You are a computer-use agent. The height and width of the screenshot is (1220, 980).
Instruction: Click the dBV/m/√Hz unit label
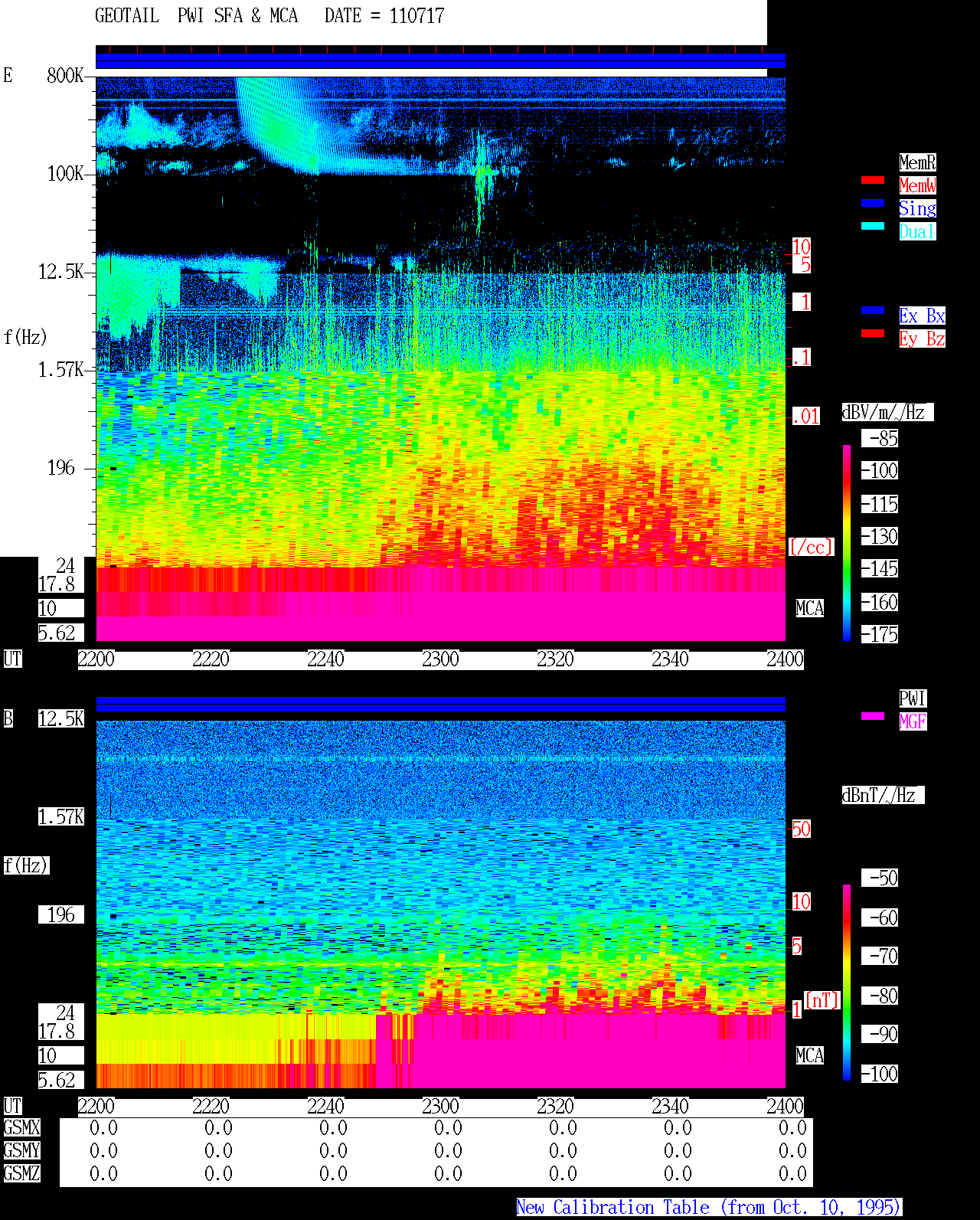coord(887,412)
